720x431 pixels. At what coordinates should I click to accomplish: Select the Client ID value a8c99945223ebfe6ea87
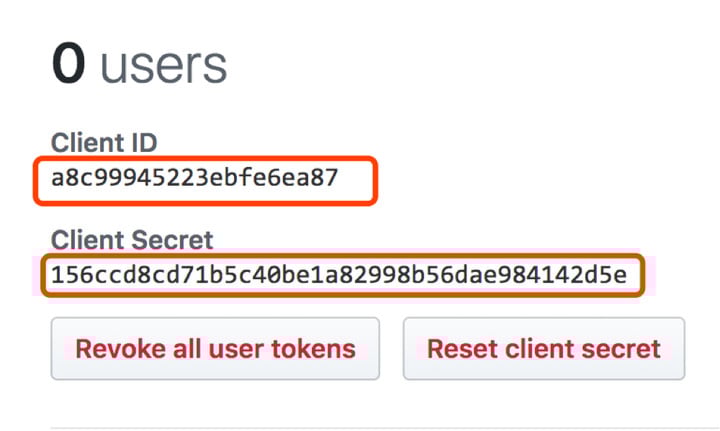point(195,178)
